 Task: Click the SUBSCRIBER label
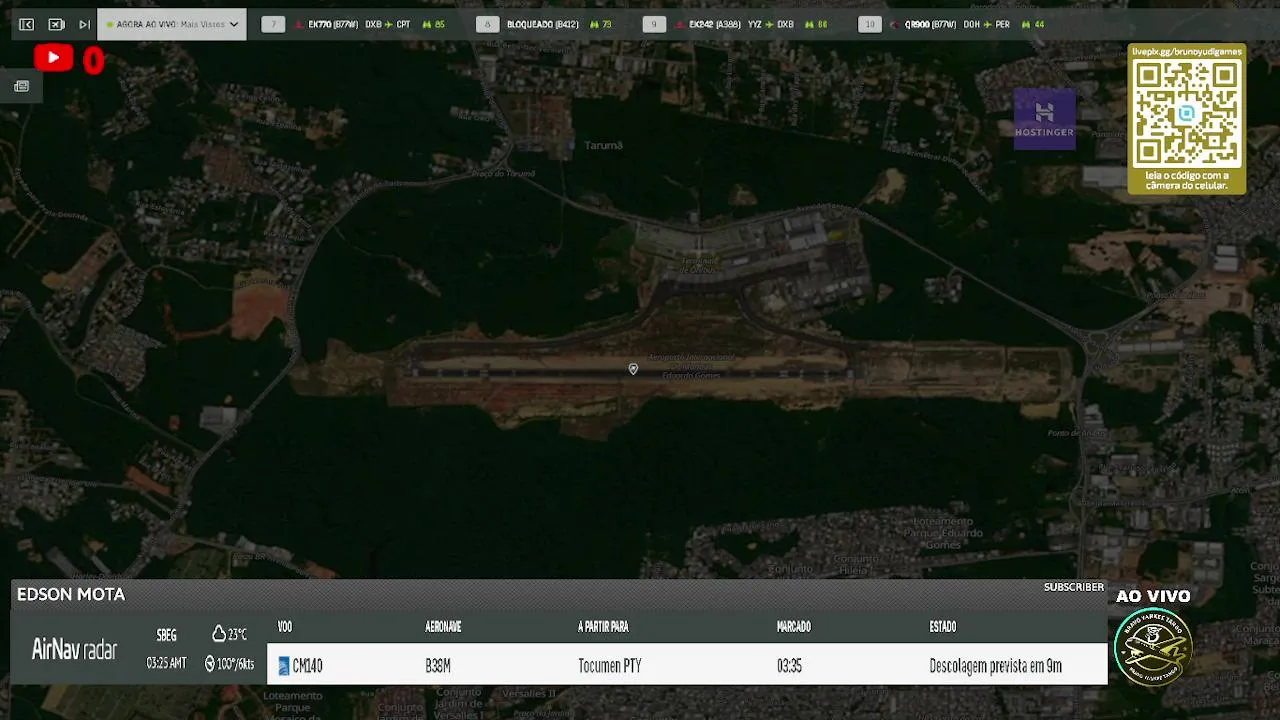[x=1074, y=587]
